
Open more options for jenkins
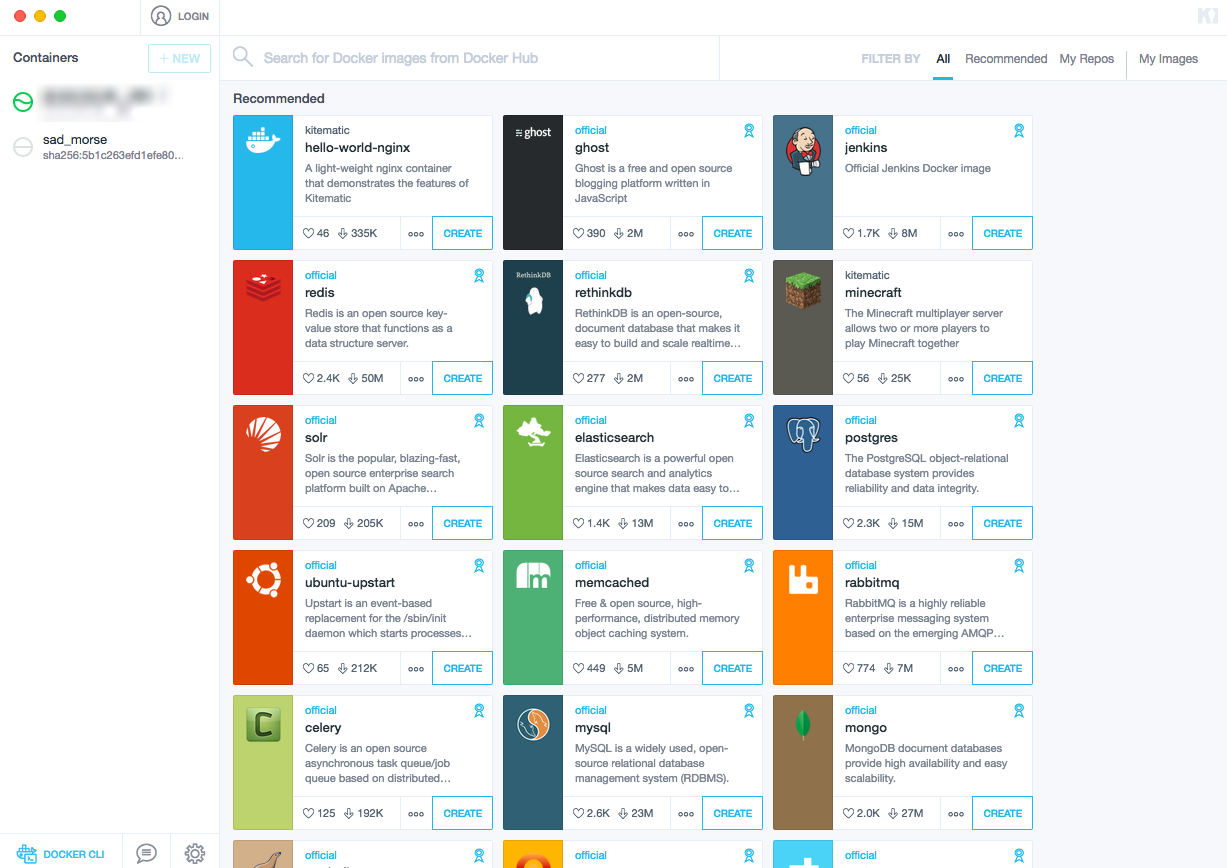pyautogui.click(x=956, y=234)
